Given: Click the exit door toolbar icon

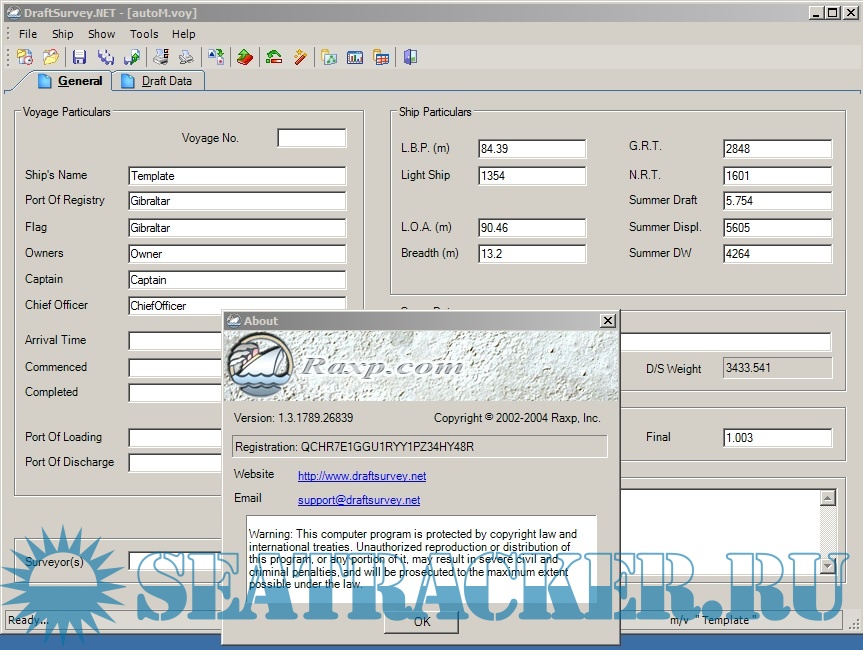Looking at the screenshot, I should [410, 57].
